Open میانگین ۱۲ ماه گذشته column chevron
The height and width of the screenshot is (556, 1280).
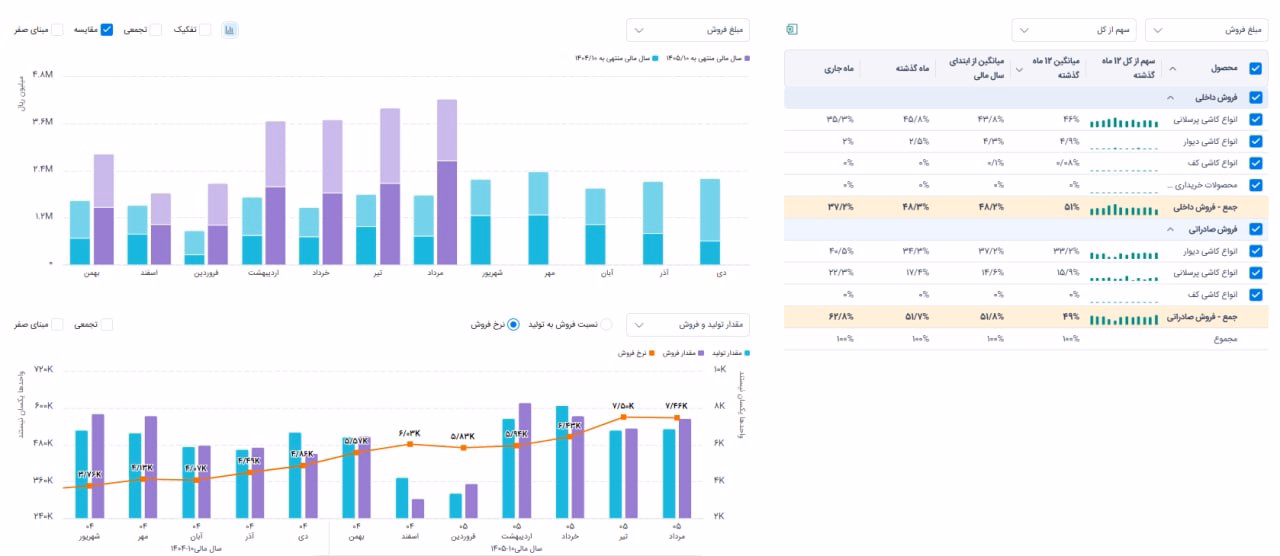click(x=1019, y=69)
